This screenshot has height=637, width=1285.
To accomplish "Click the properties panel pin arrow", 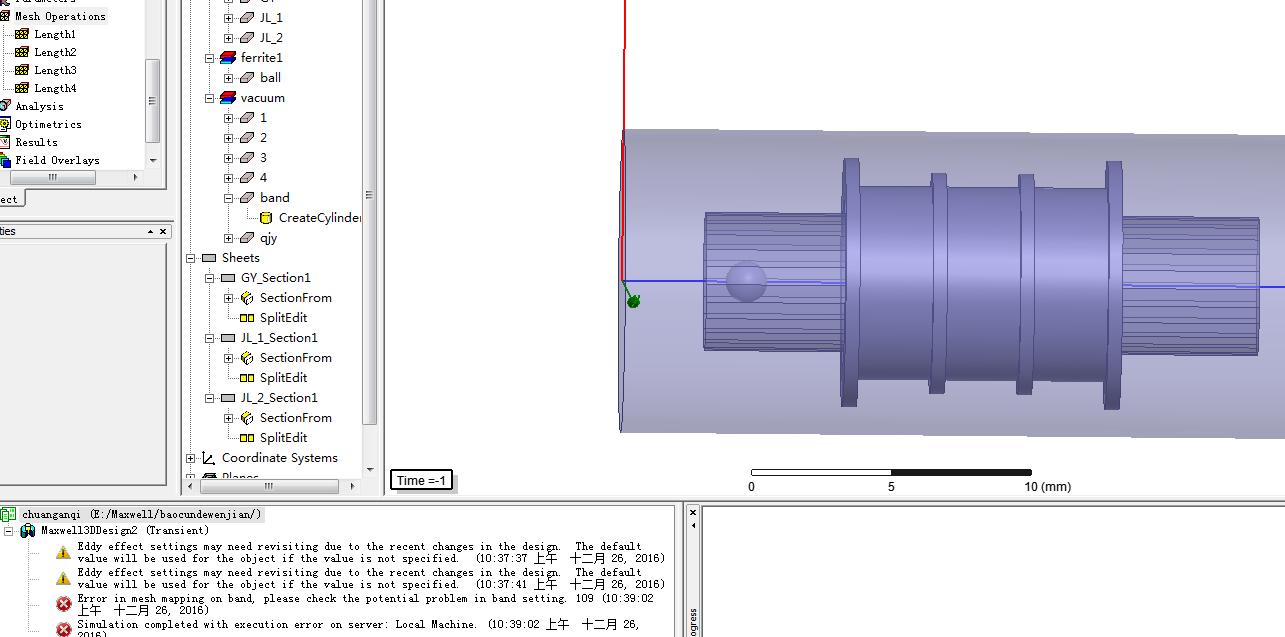I will [151, 231].
